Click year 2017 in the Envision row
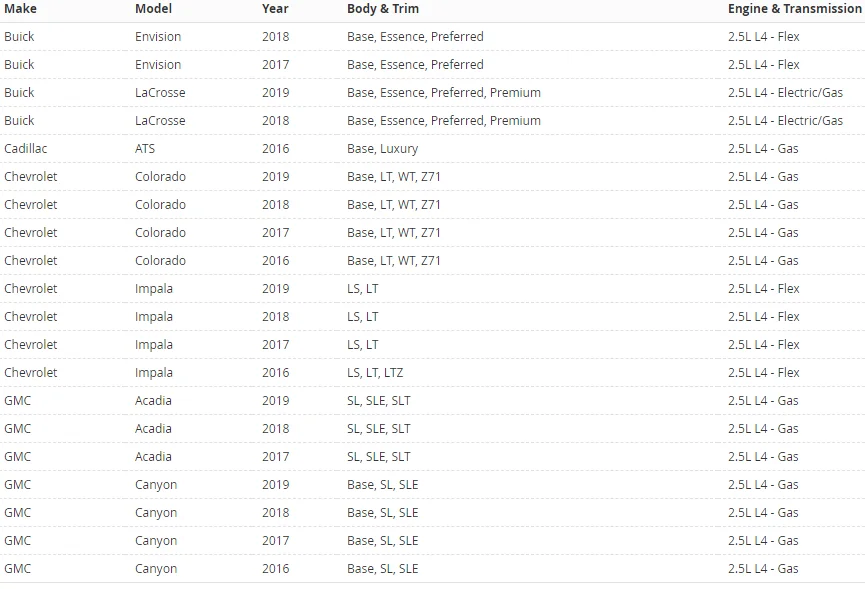This screenshot has width=865, height=589. coord(275,65)
